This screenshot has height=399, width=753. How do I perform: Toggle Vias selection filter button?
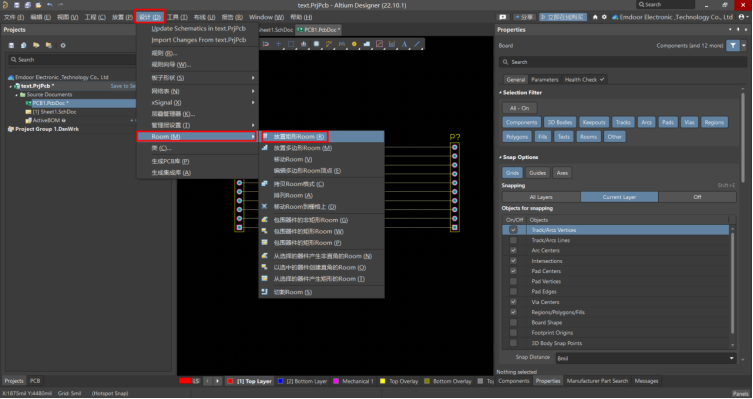[689, 122]
